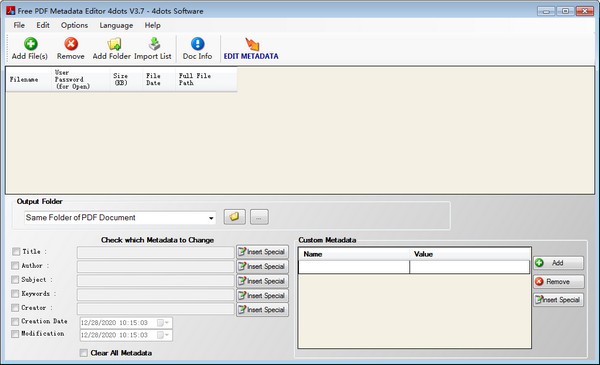Click the Full File Path column header
Image resolution: width=600 pixels, height=365 pixels.
point(206,80)
